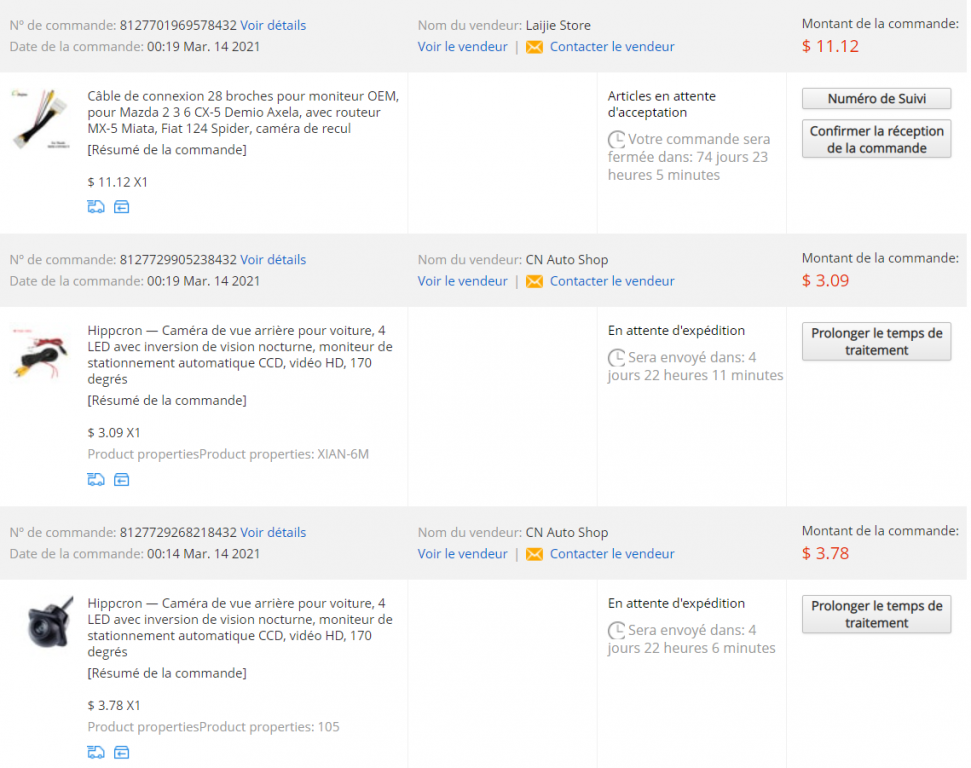The width and height of the screenshot is (971, 768).
Task: Click the envelope icon for the $3.78 order seller
Action: pos(534,554)
